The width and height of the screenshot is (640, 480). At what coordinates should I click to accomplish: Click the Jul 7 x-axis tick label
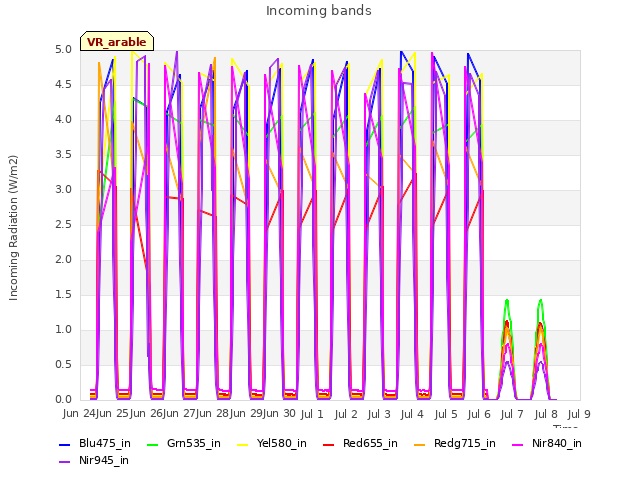pos(512,414)
